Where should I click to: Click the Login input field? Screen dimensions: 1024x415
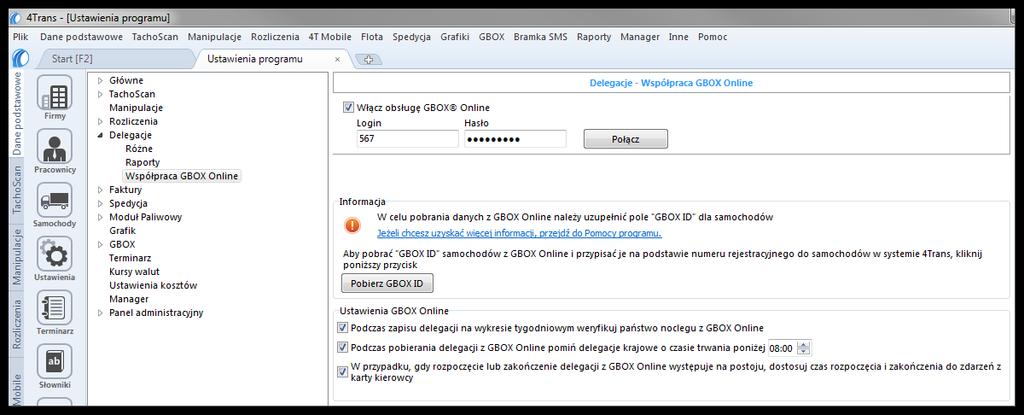point(408,139)
